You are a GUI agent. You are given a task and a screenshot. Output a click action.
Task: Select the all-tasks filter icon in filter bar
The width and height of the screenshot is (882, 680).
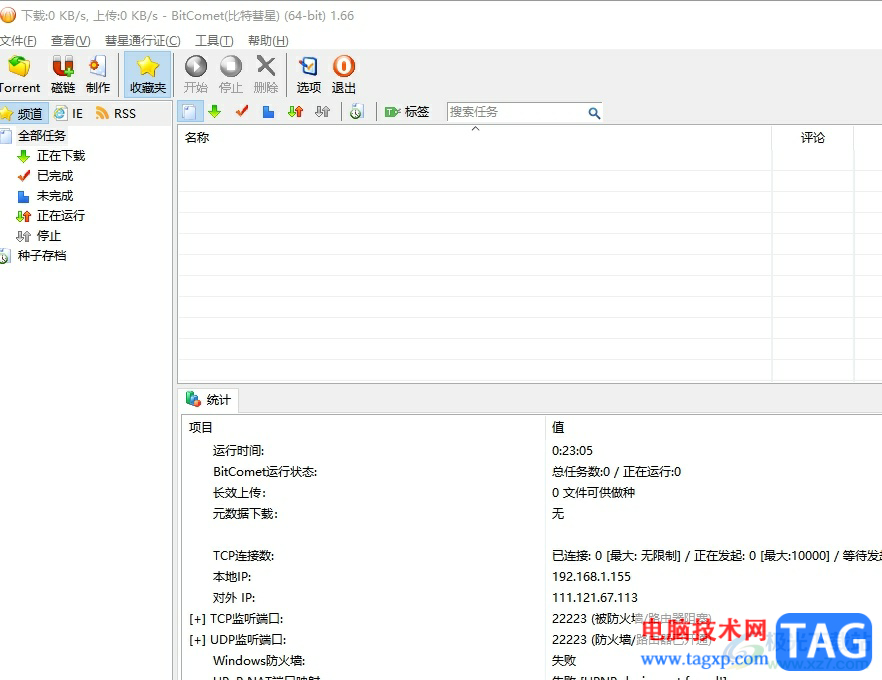click(x=190, y=112)
